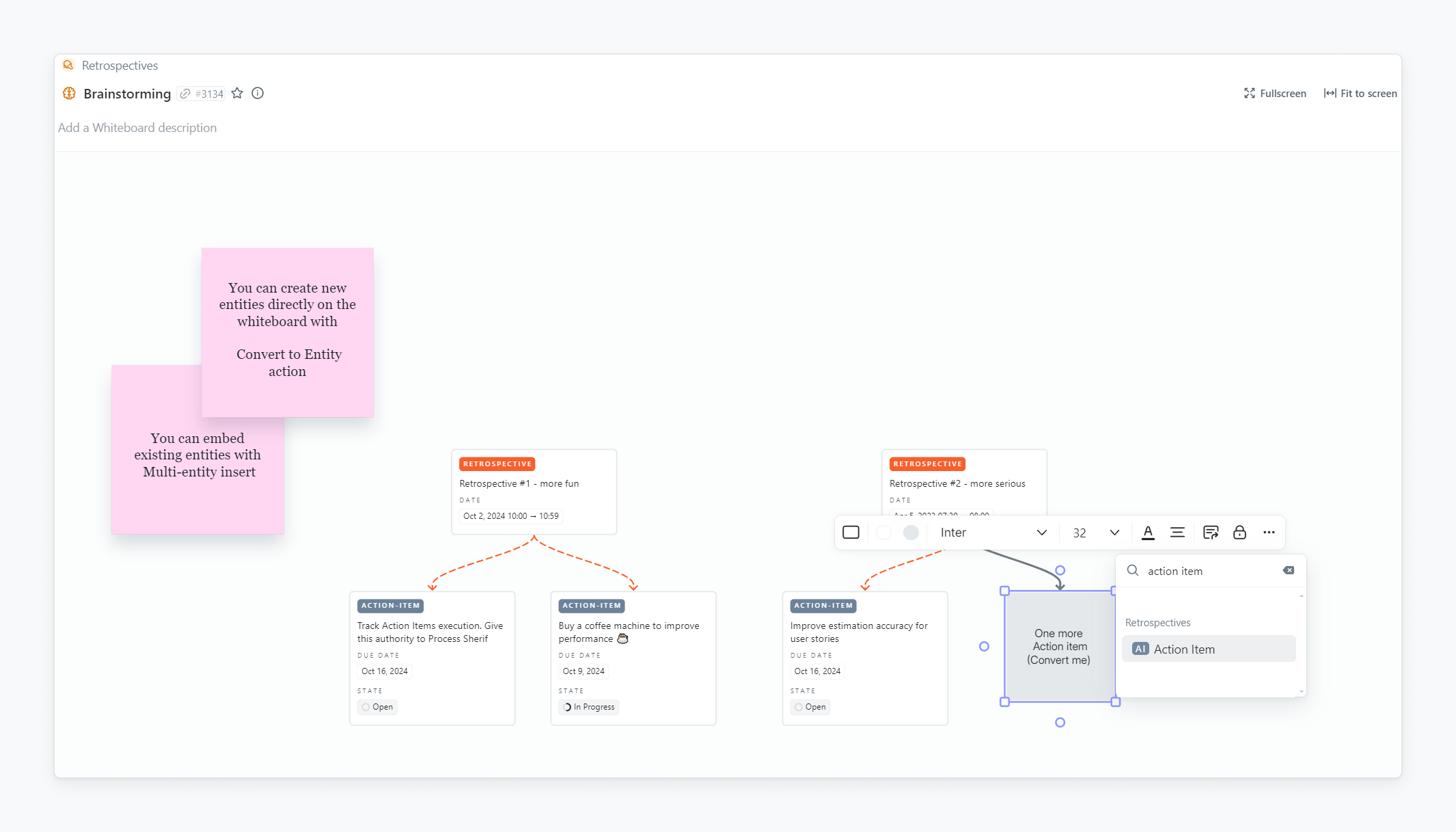Screen dimensions: 1456x832
Task: Open text alignment options
Action: [1177, 533]
